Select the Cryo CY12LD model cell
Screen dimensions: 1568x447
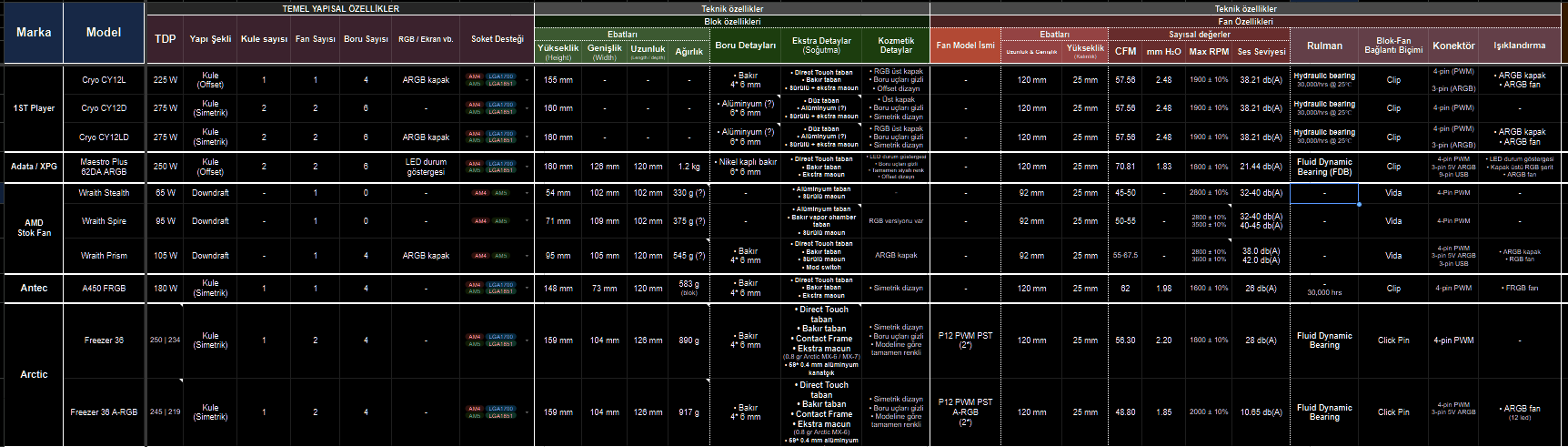pyautogui.click(x=104, y=137)
